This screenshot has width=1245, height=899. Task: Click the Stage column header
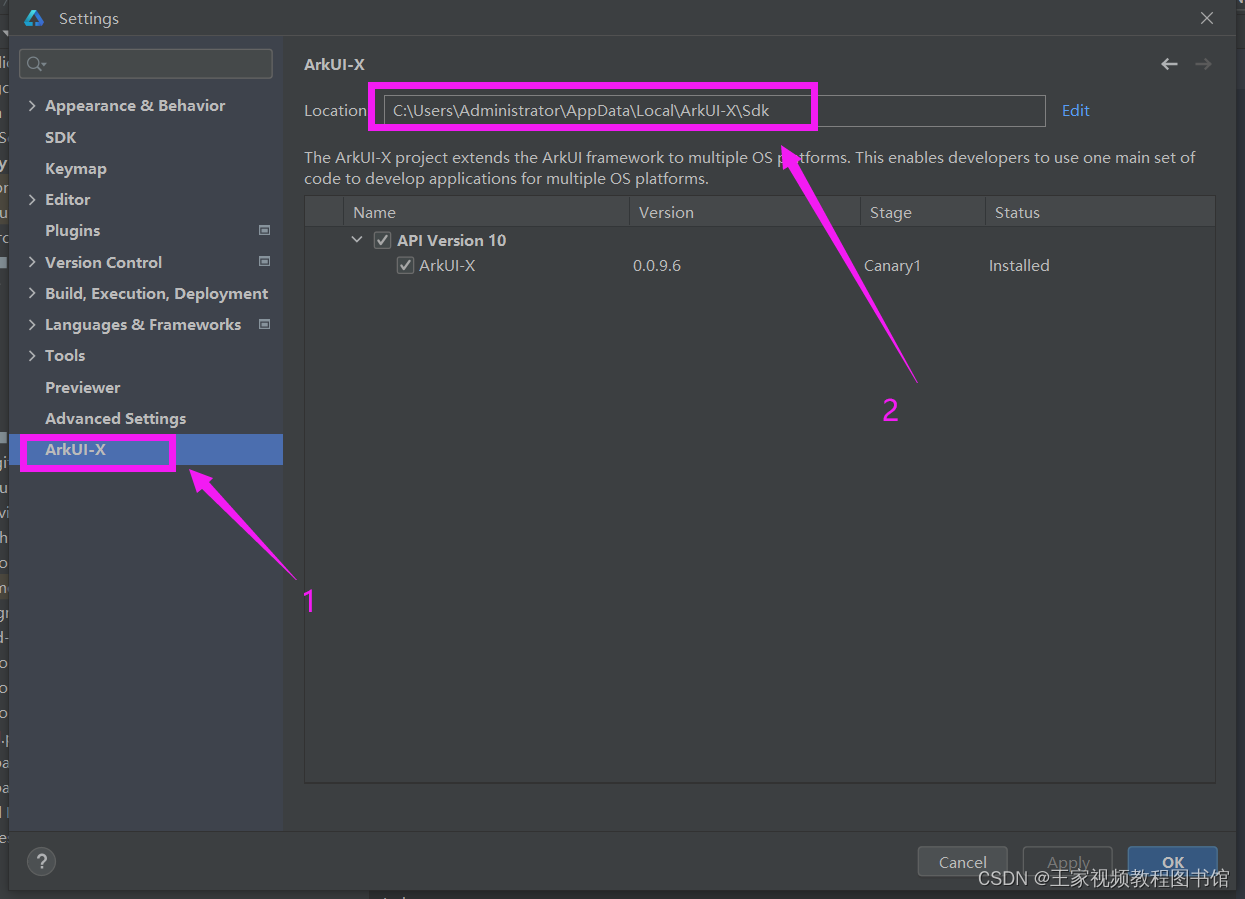922,212
